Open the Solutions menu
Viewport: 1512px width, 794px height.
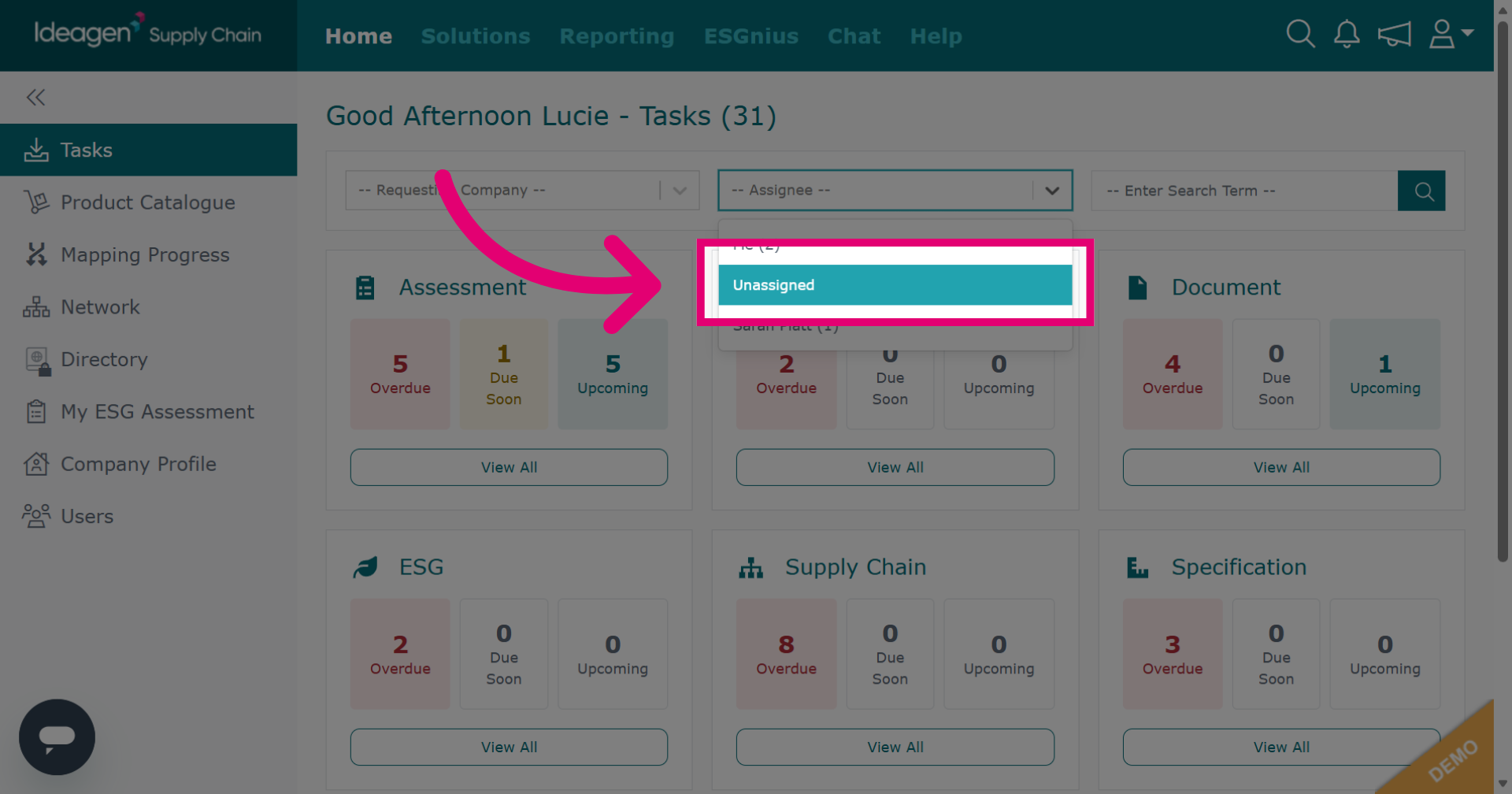[x=476, y=36]
